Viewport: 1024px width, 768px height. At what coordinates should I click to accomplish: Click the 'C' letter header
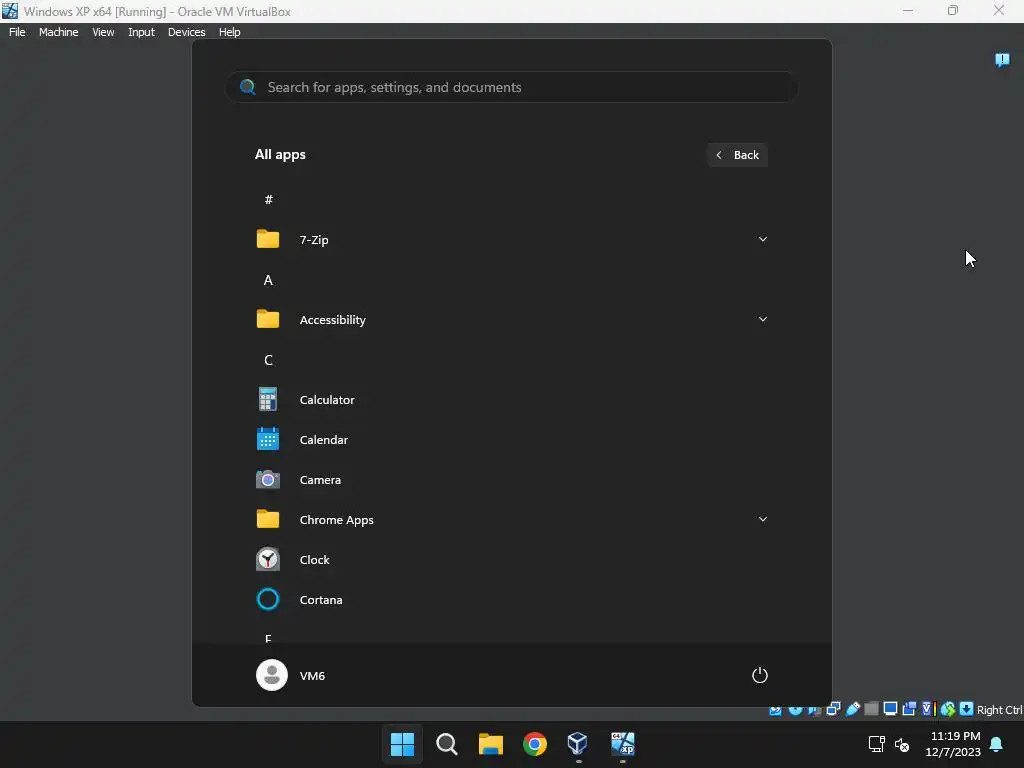(x=268, y=360)
